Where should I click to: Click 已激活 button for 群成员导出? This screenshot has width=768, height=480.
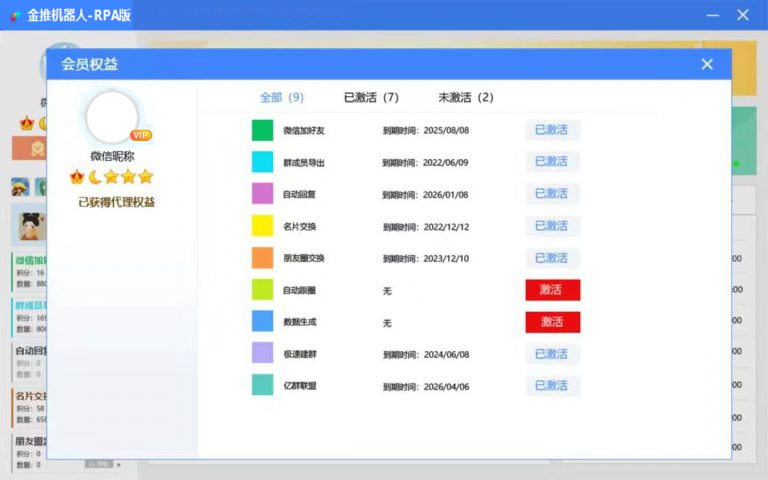(553, 162)
